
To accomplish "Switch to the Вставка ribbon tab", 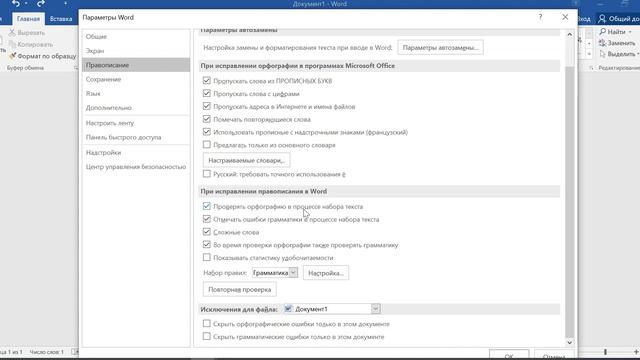I will pyautogui.click(x=61, y=19).
